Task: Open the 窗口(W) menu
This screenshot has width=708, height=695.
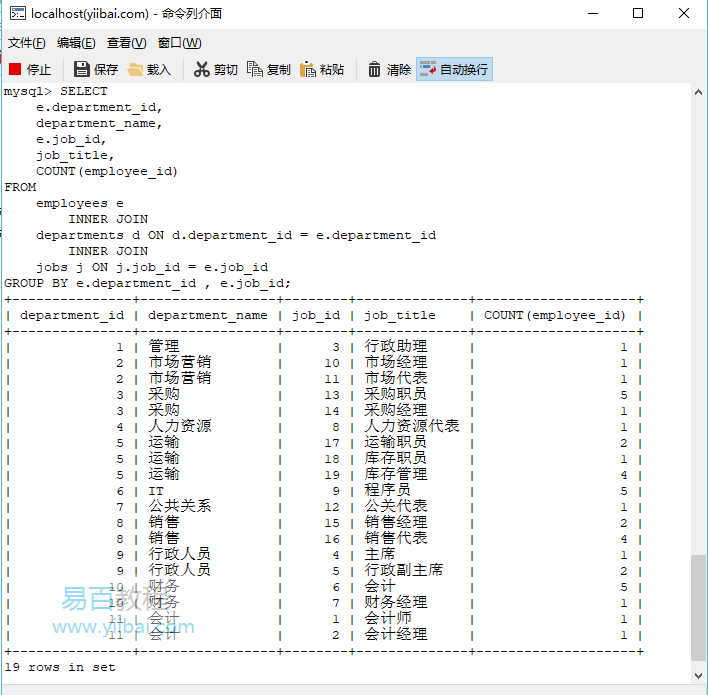Action: [179, 43]
